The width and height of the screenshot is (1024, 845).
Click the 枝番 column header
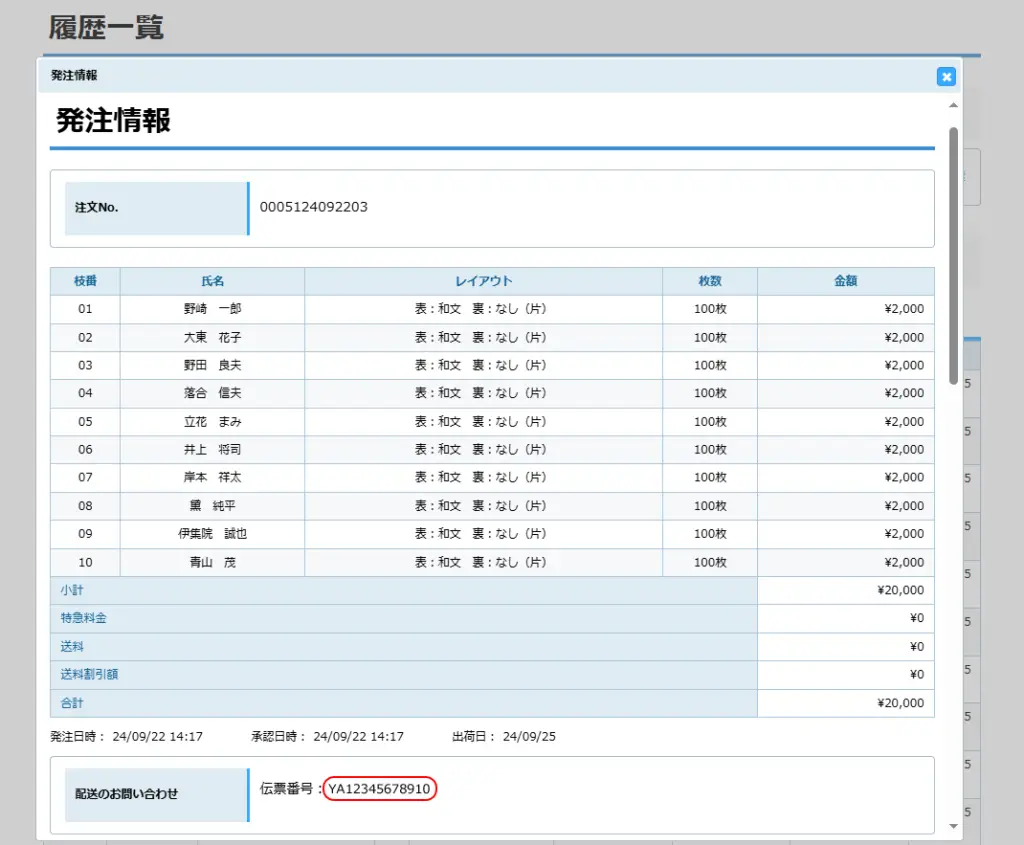coord(85,281)
